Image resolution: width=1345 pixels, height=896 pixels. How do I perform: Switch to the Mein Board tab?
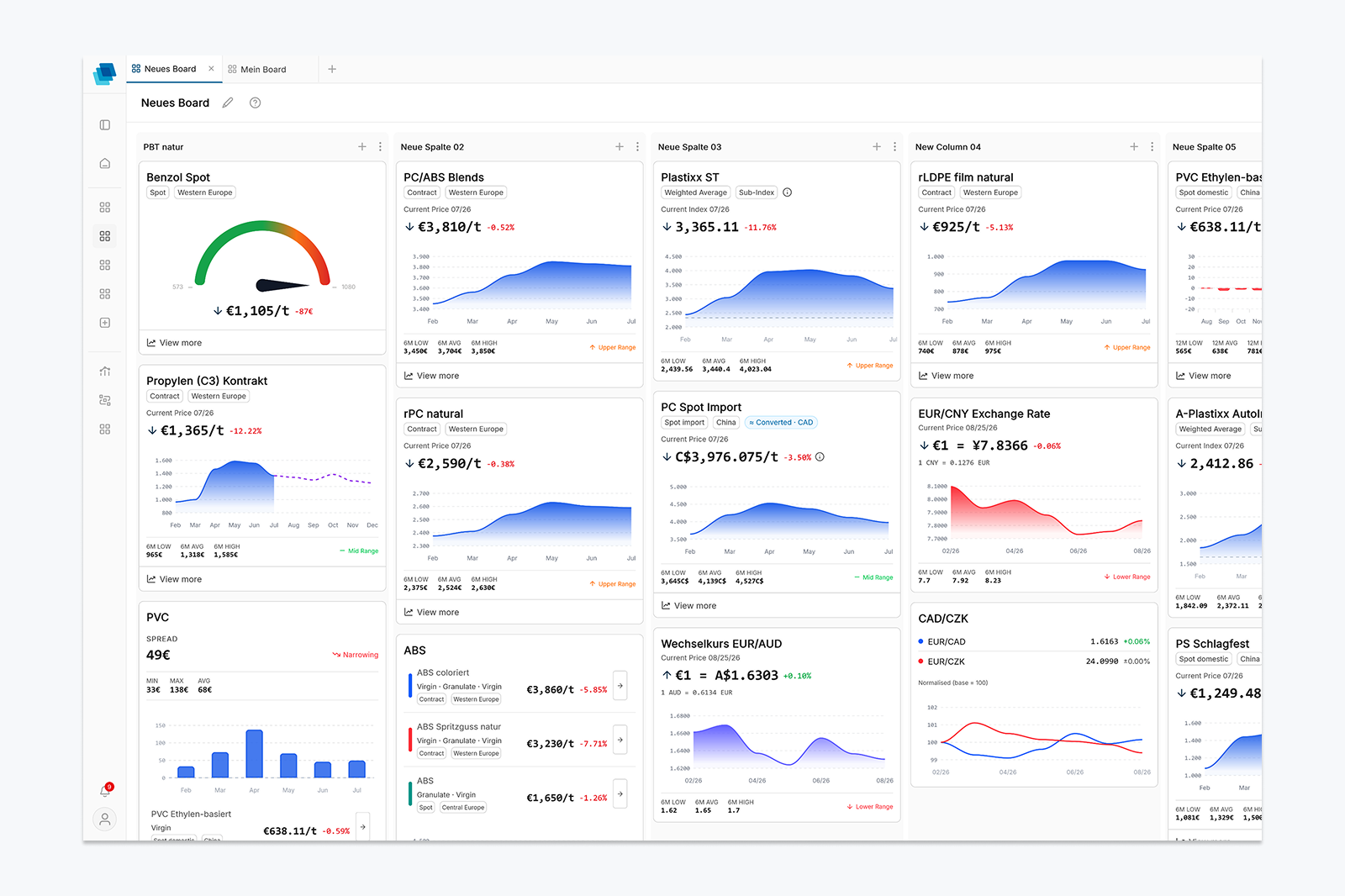(x=257, y=70)
